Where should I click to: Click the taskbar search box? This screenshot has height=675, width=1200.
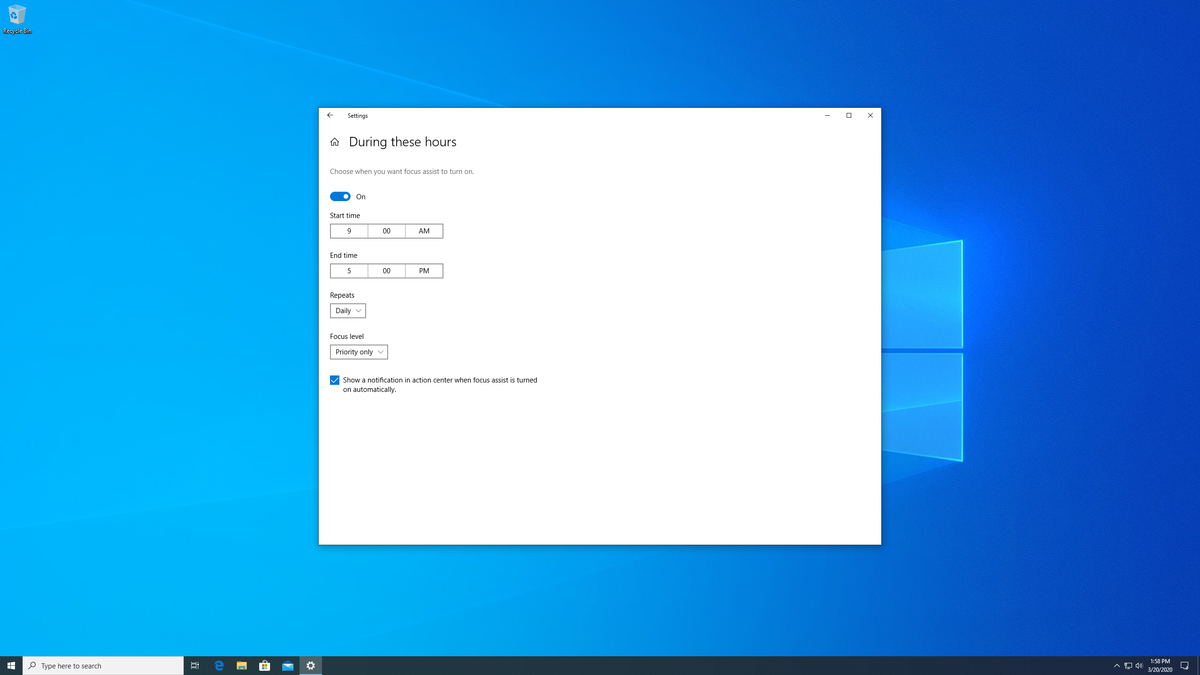point(104,665)
